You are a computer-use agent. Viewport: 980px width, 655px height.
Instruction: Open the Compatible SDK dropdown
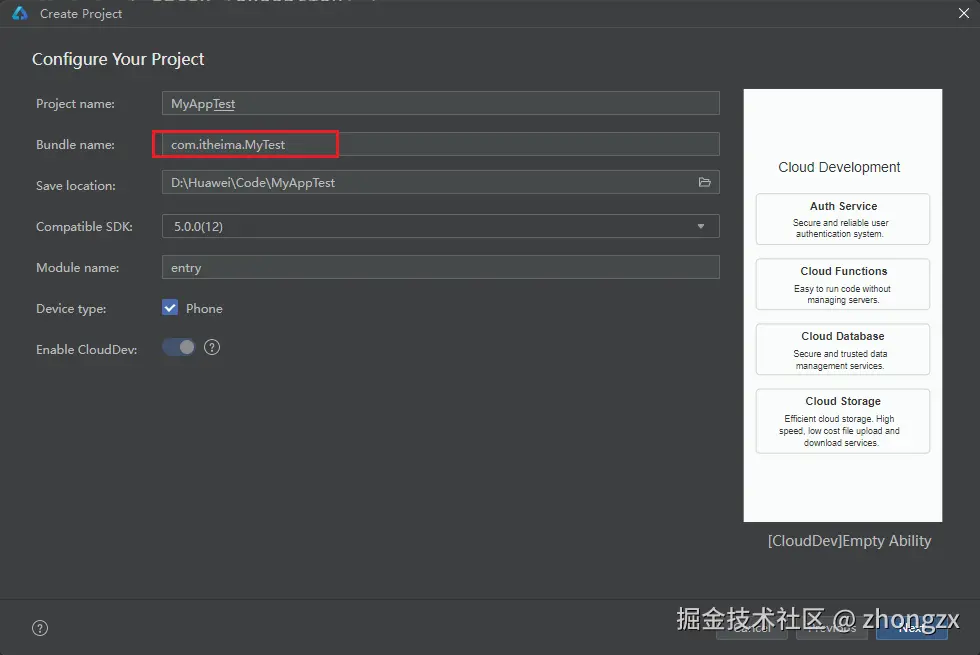[441, 226]
